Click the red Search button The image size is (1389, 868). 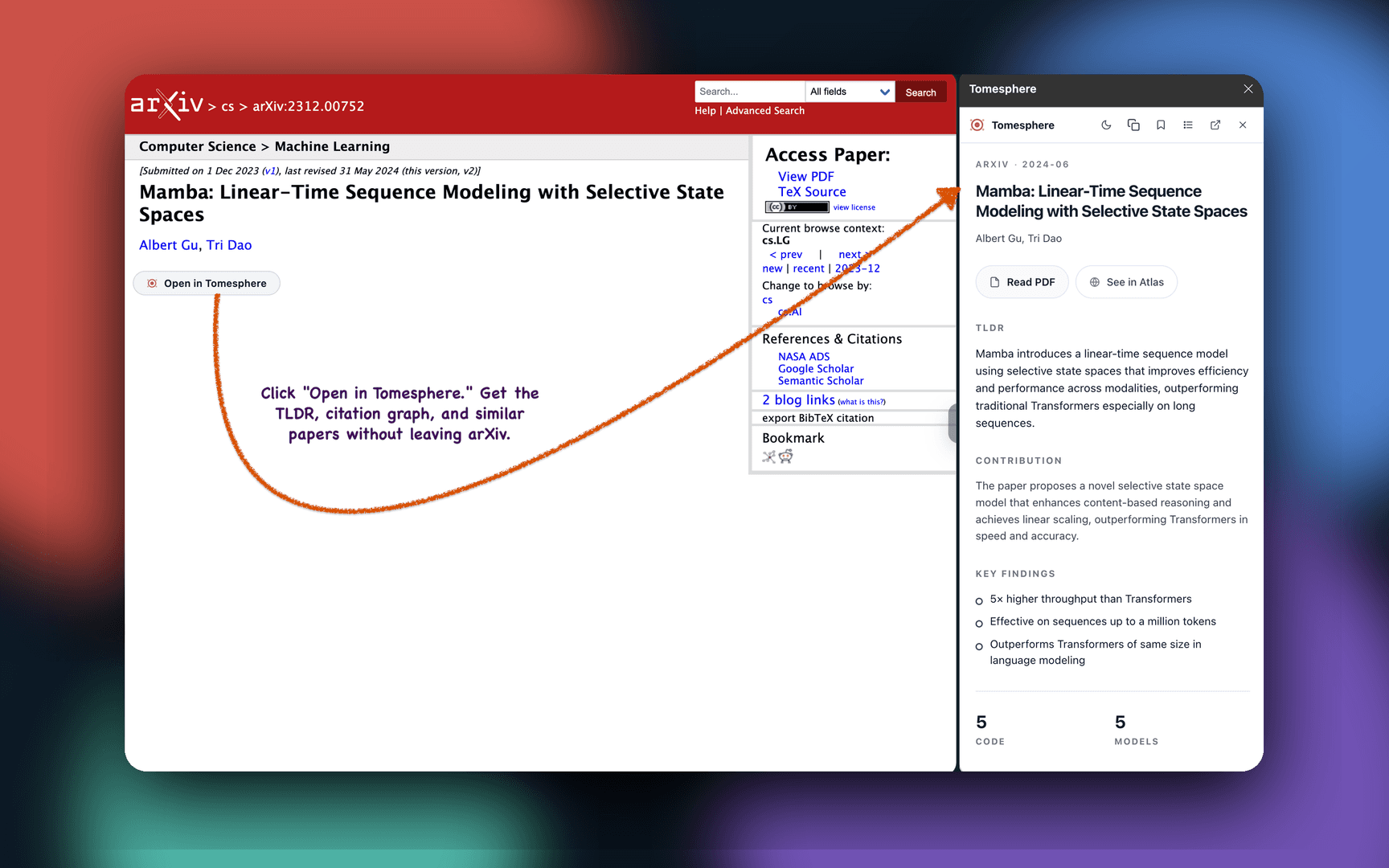(x=920, y=92)
